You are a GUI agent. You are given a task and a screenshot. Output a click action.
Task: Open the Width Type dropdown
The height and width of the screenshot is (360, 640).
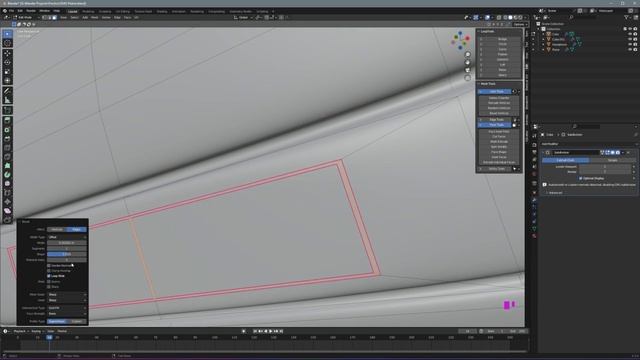pyautogui.click(x=67, y=237)
